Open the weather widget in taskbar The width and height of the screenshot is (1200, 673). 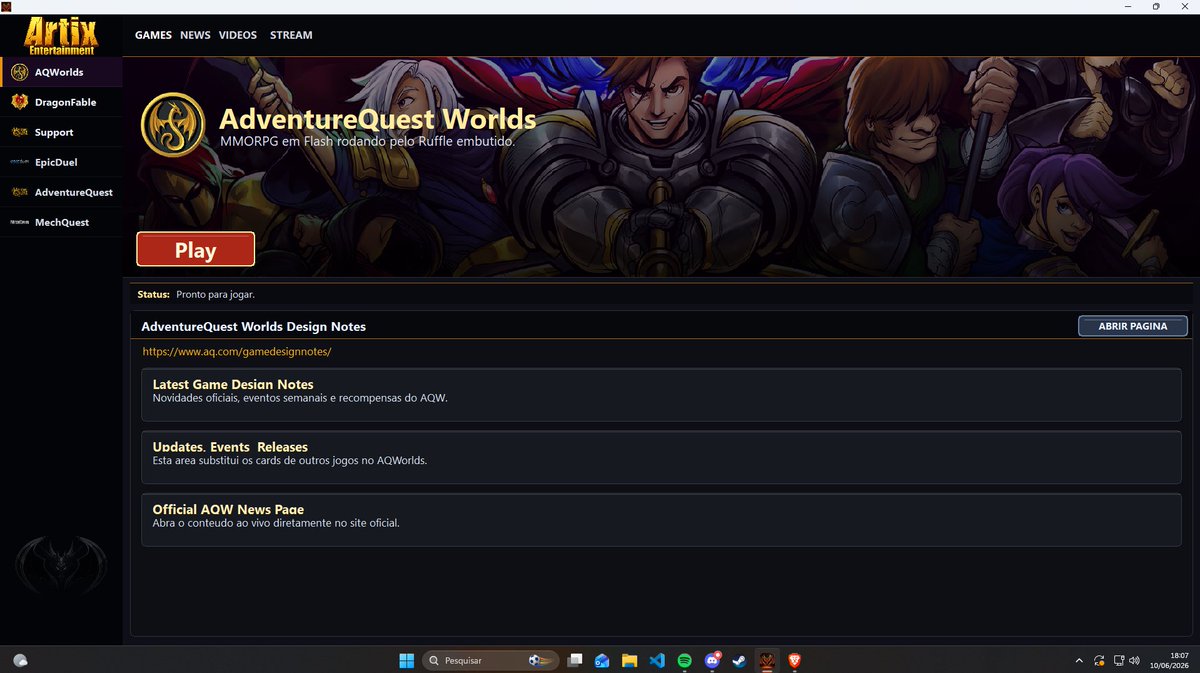20,660
